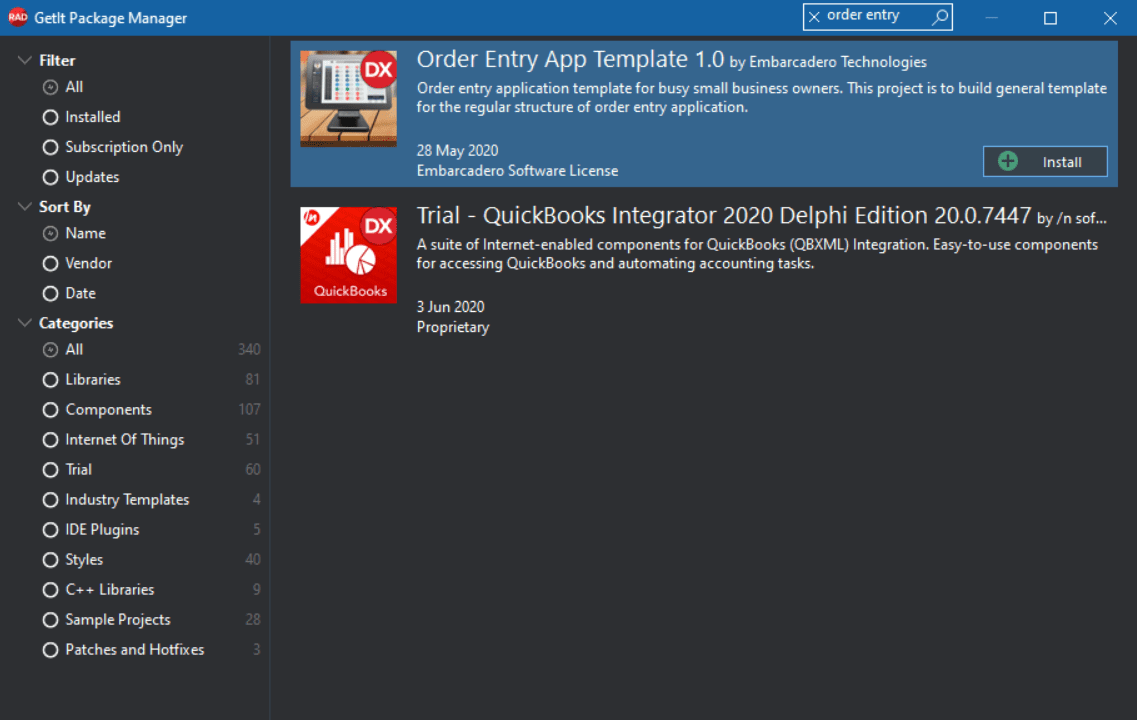Collapse the Categories section
1137x720 pixels.
[25, 323]
